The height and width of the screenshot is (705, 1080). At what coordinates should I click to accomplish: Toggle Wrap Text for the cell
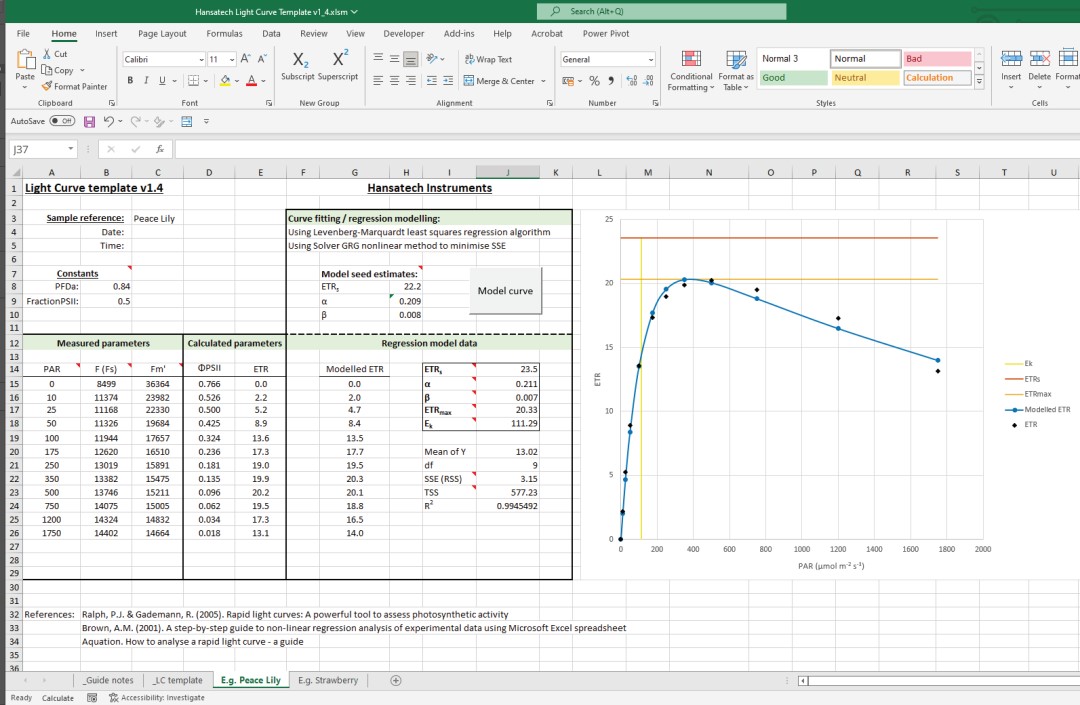coord(488,60)
